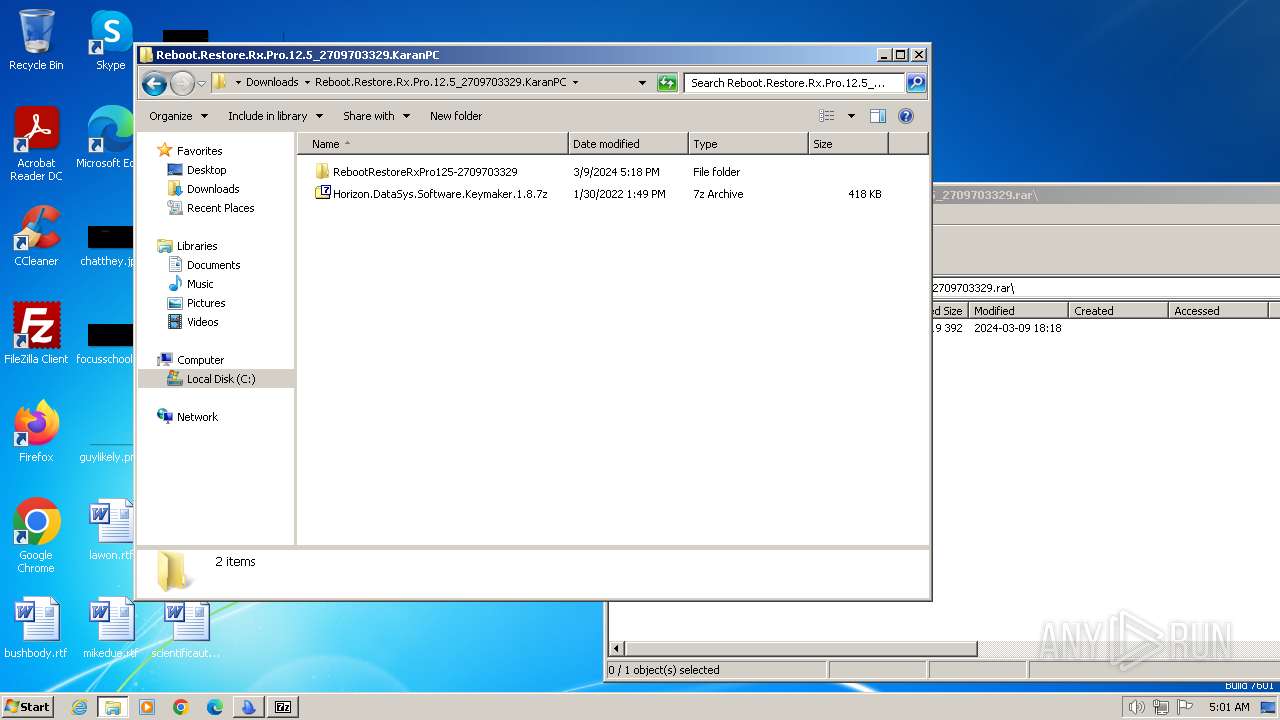Open Explorer help question mark icon

906,116
